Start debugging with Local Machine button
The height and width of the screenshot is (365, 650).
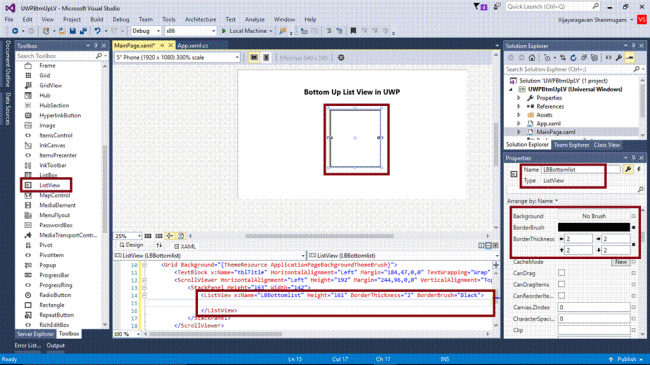point(247,31)
